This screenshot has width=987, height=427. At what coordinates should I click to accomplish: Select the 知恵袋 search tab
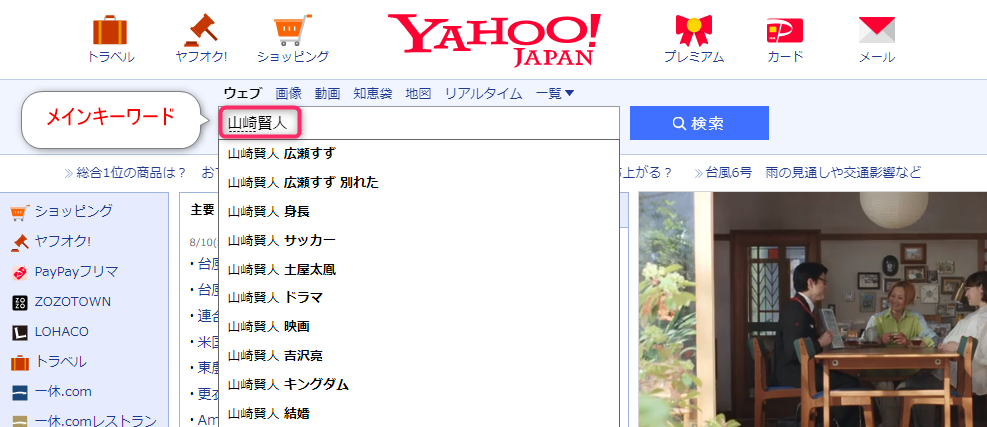pos(372,94)
